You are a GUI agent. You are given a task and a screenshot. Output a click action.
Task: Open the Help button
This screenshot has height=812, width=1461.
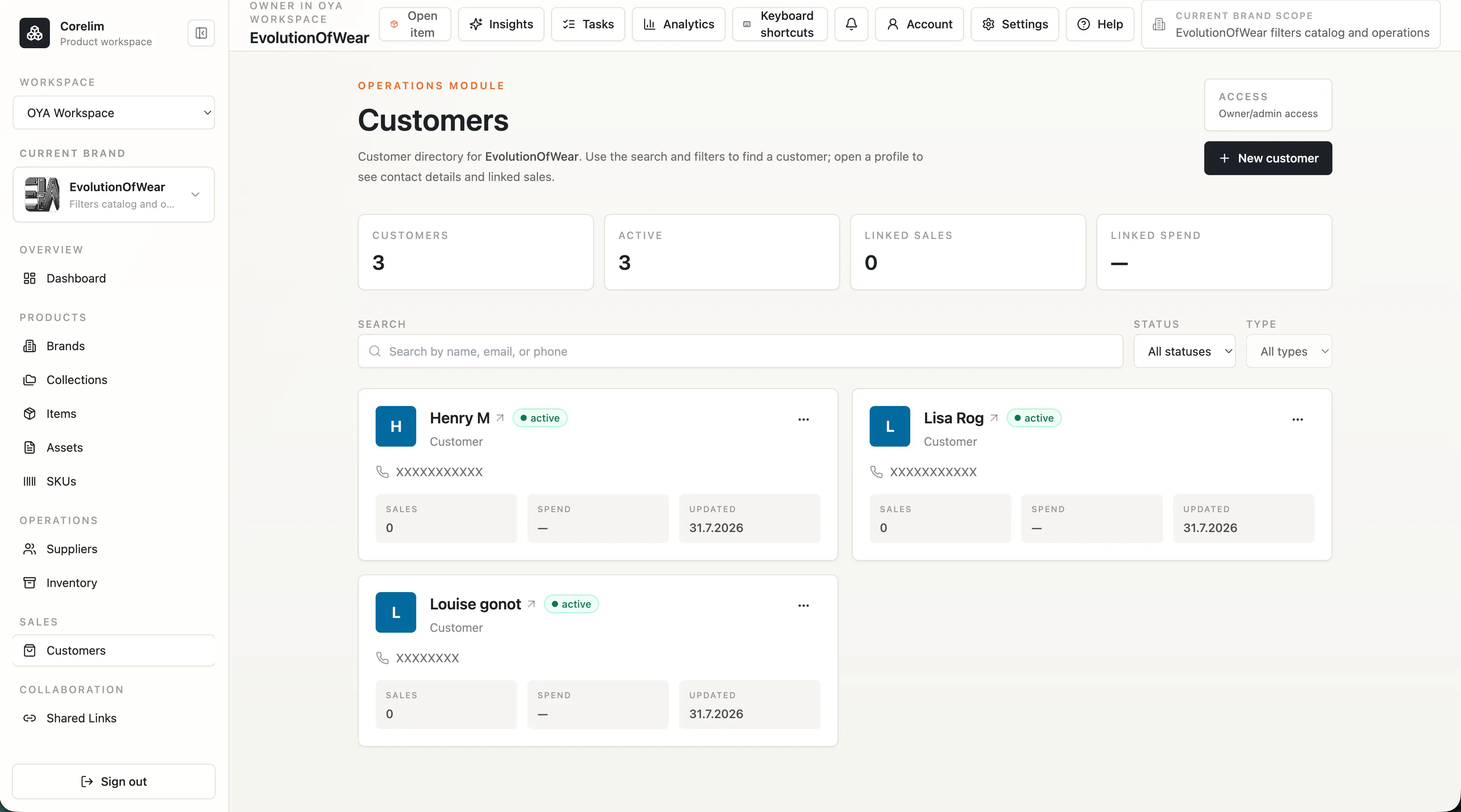[x=1099, y=24]
